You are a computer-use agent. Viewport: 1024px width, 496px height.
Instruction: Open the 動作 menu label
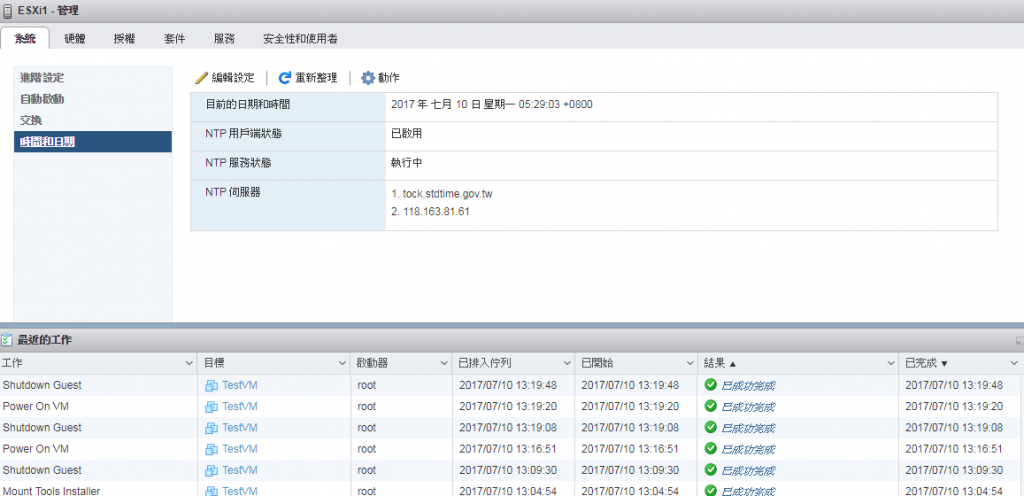[389, 78]
